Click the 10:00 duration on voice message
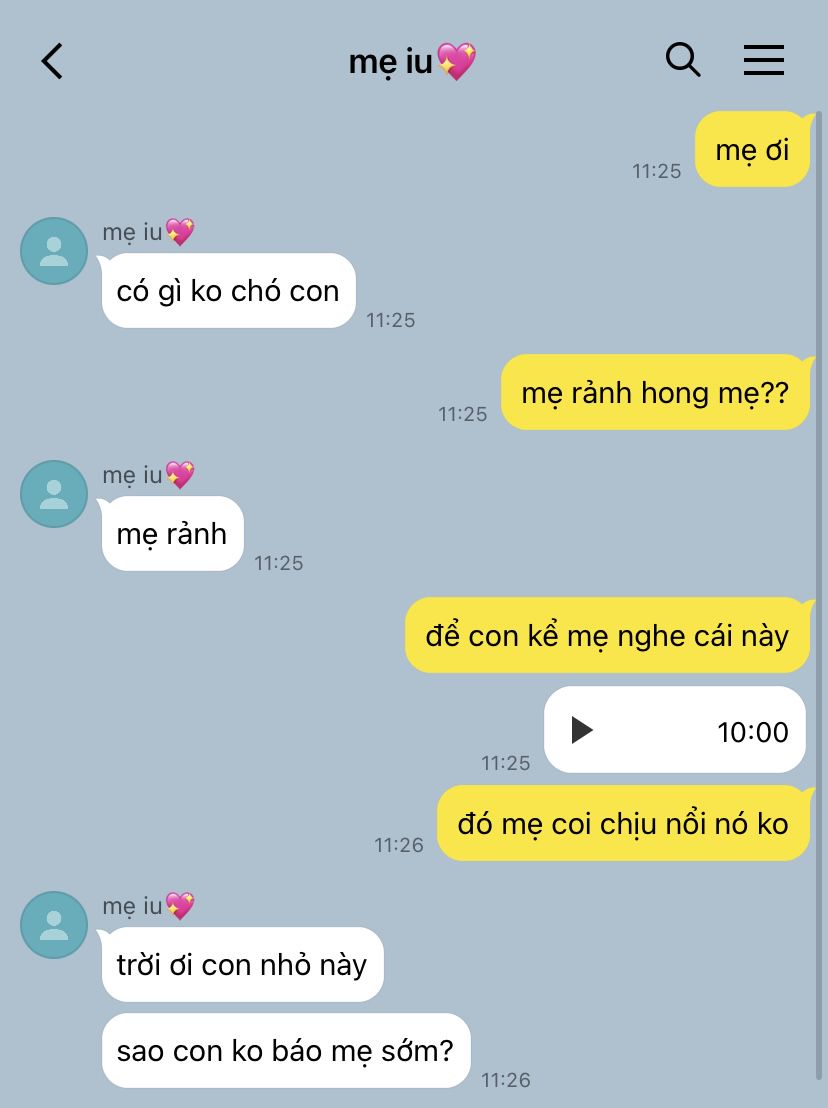The width and height of the screenshot is (828, 1108). pyautogui.click(x=752, y=731)
